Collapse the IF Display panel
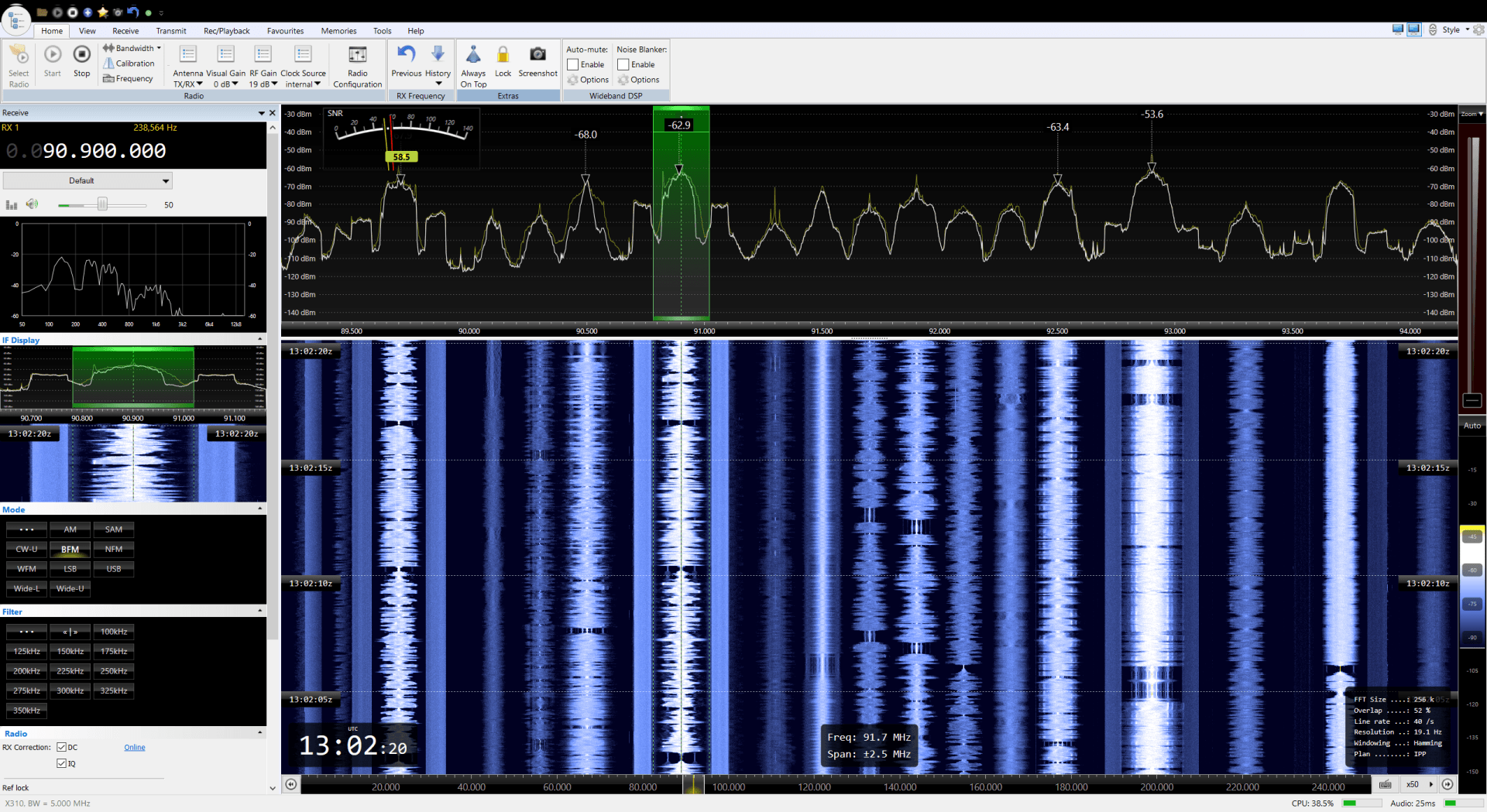 260,340
